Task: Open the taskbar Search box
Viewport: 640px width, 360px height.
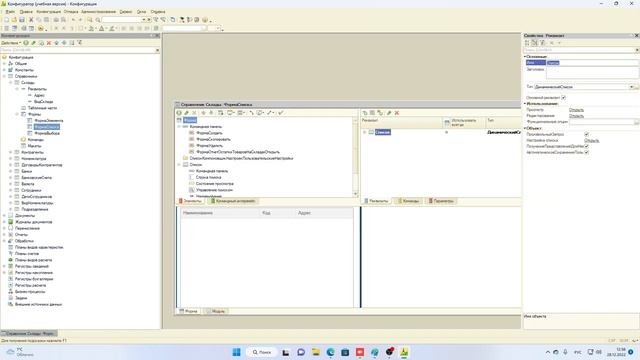Action: (262, 352)
